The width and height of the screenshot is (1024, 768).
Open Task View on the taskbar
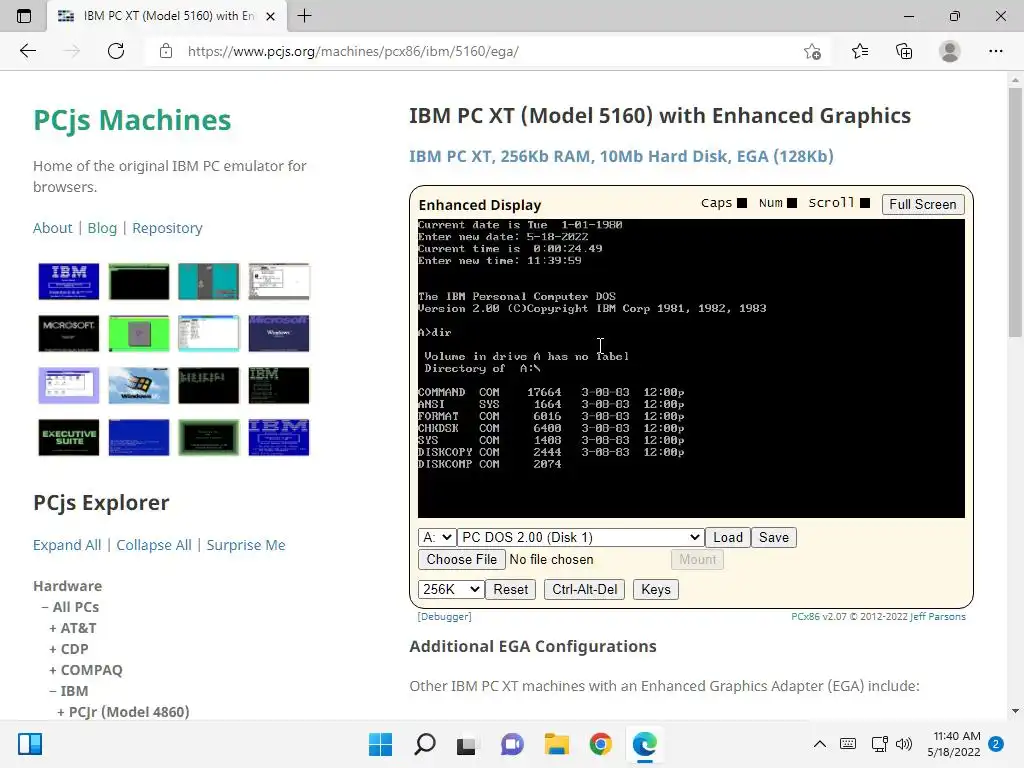pyautogui.click(x=466, y=744)
